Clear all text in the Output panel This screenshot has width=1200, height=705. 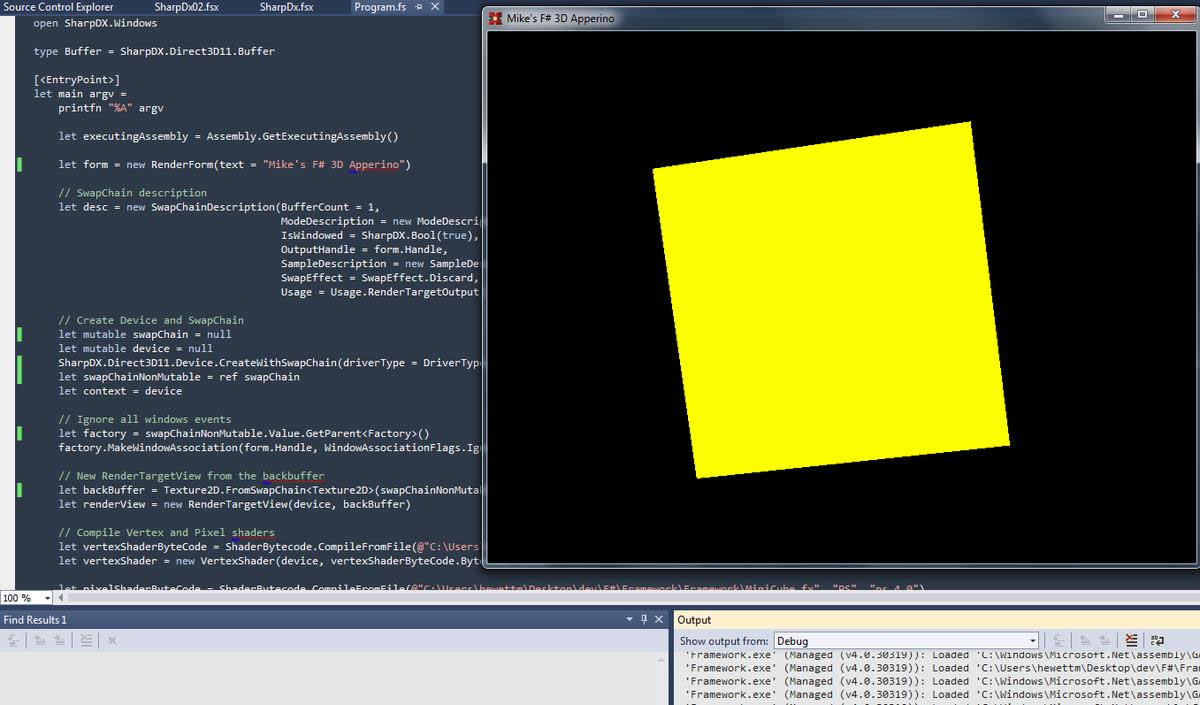(x=1131, y=641)
